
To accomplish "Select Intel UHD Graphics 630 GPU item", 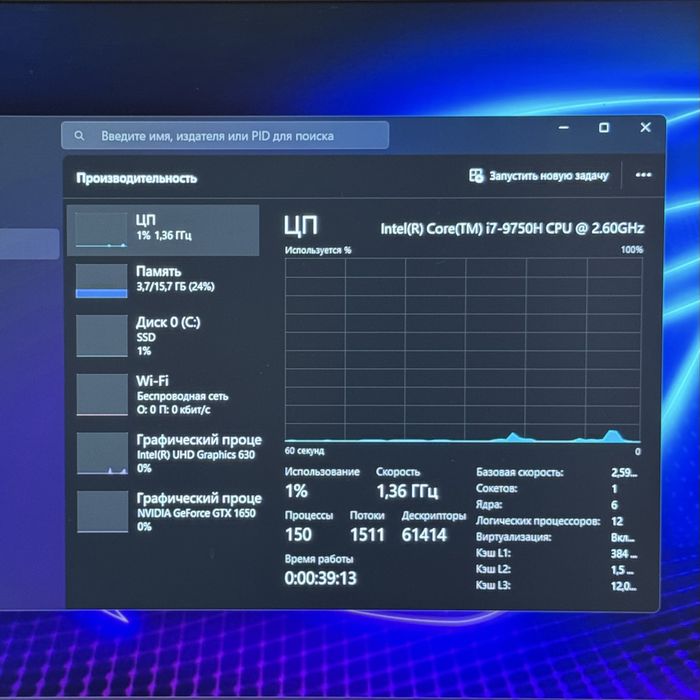I will click(163, 453).
